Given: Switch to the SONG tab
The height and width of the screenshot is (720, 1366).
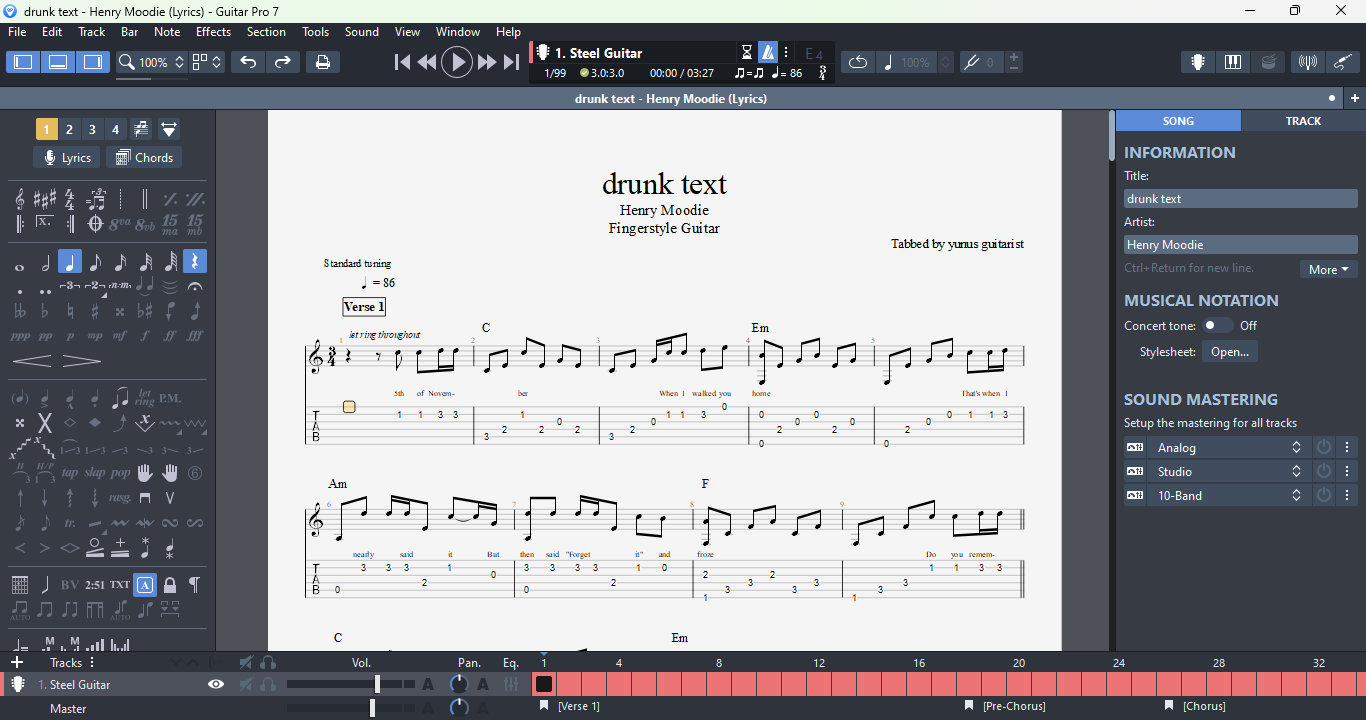Looking at the screenshot, I should [1178, 120].
